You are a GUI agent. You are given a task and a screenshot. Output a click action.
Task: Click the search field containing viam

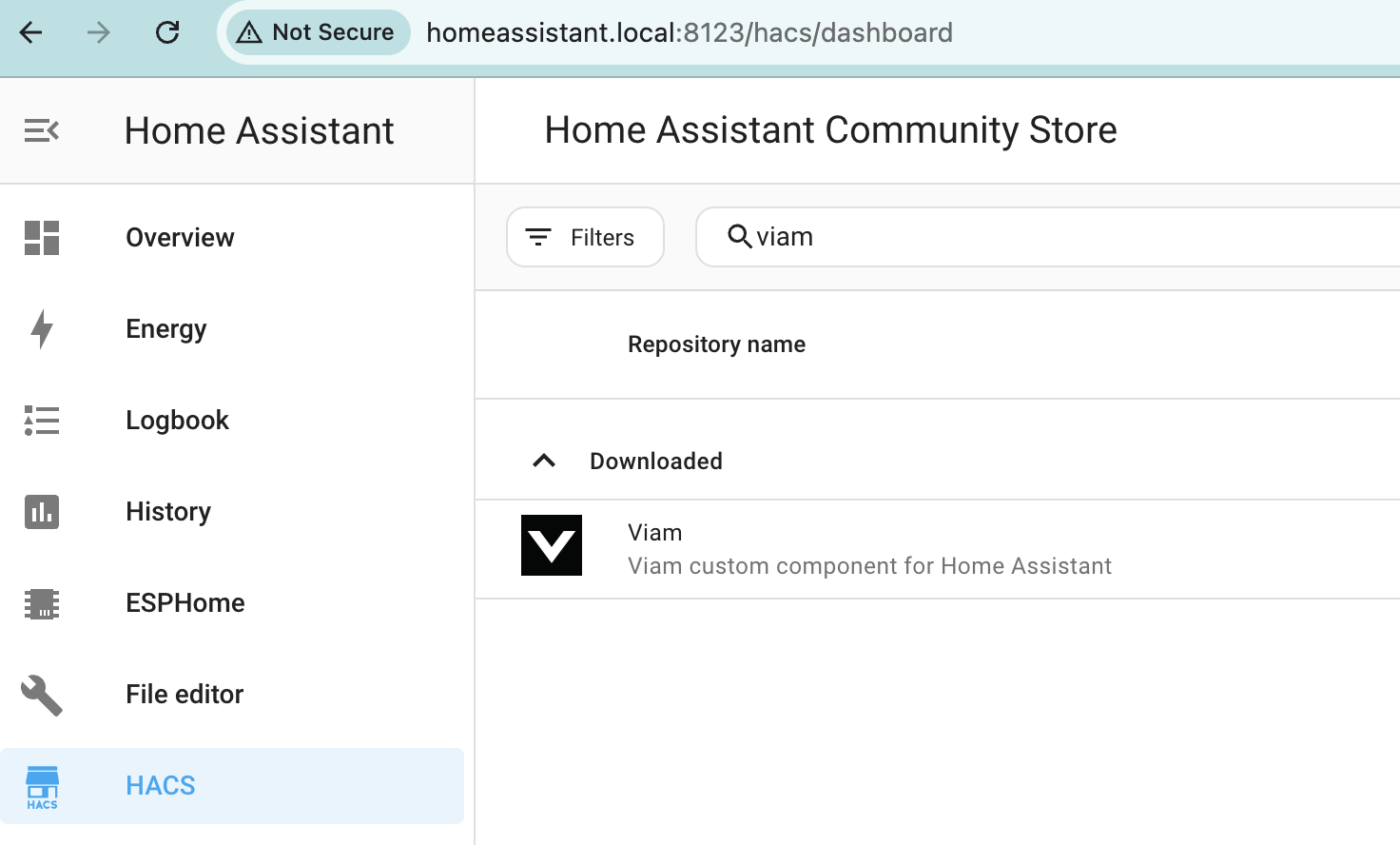[x=1048, y=237]
